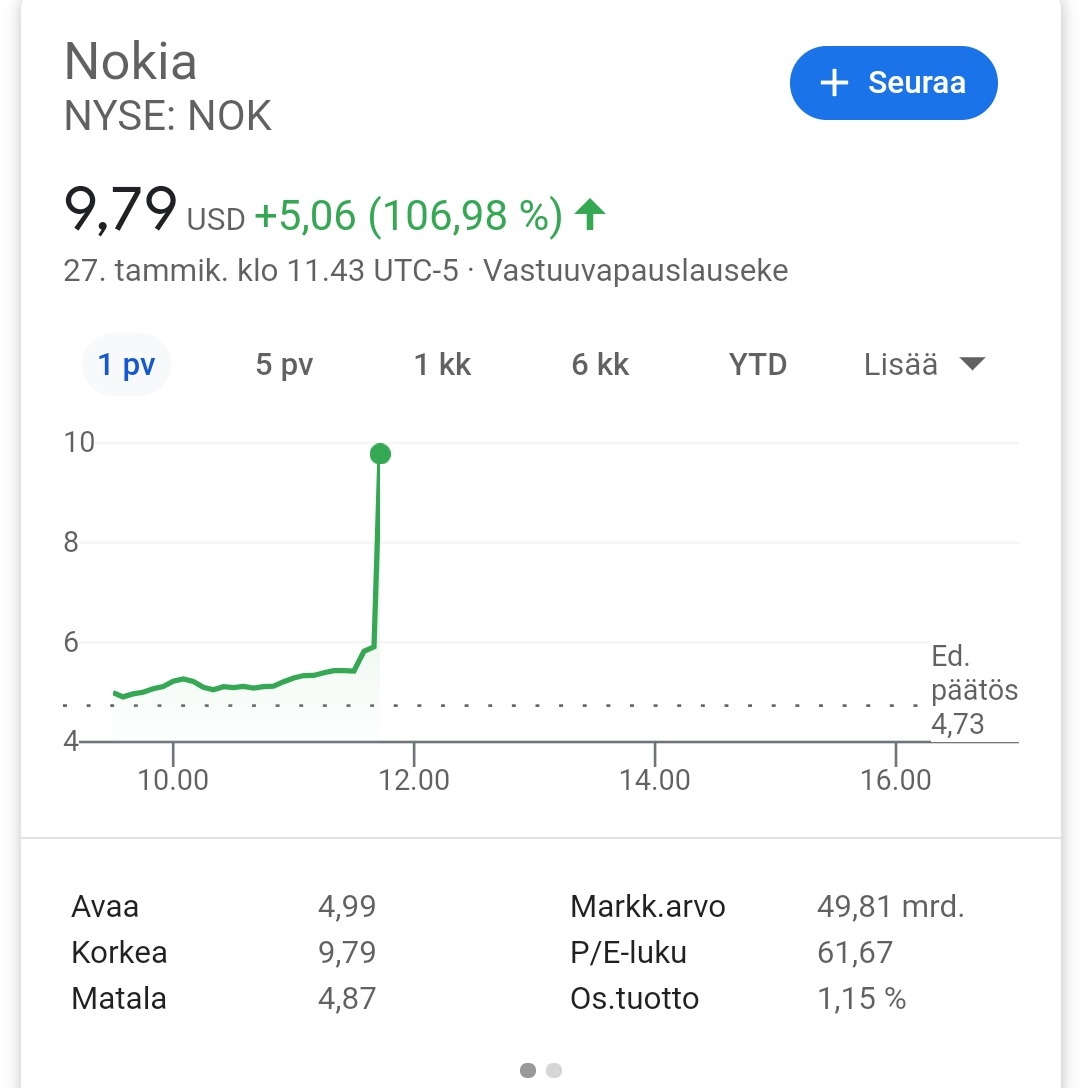The width and height of the screenshot is (1080, 1088).
Task: Go to the second page indicator dot
Action: [554, 1070]
